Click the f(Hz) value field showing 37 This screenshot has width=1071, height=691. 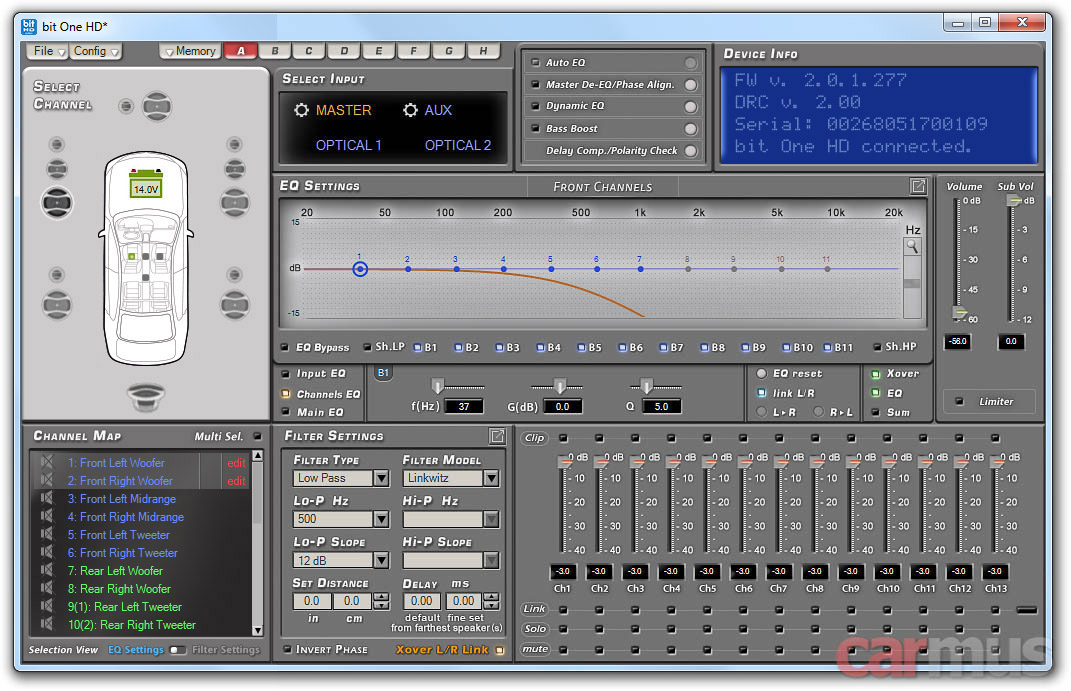[x=464, y=406]
